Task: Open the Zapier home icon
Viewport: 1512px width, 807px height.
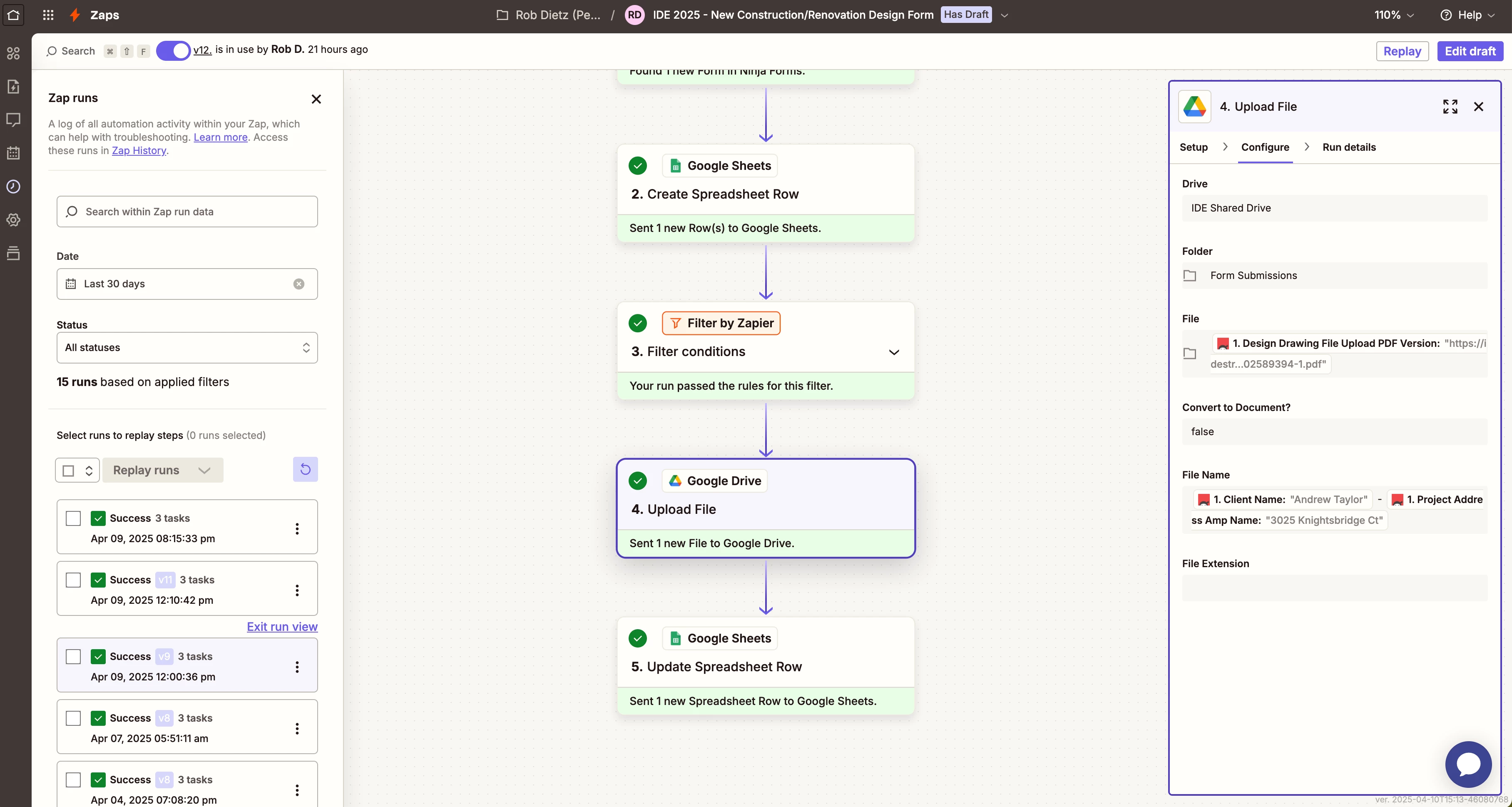Action: click(13, 15)
